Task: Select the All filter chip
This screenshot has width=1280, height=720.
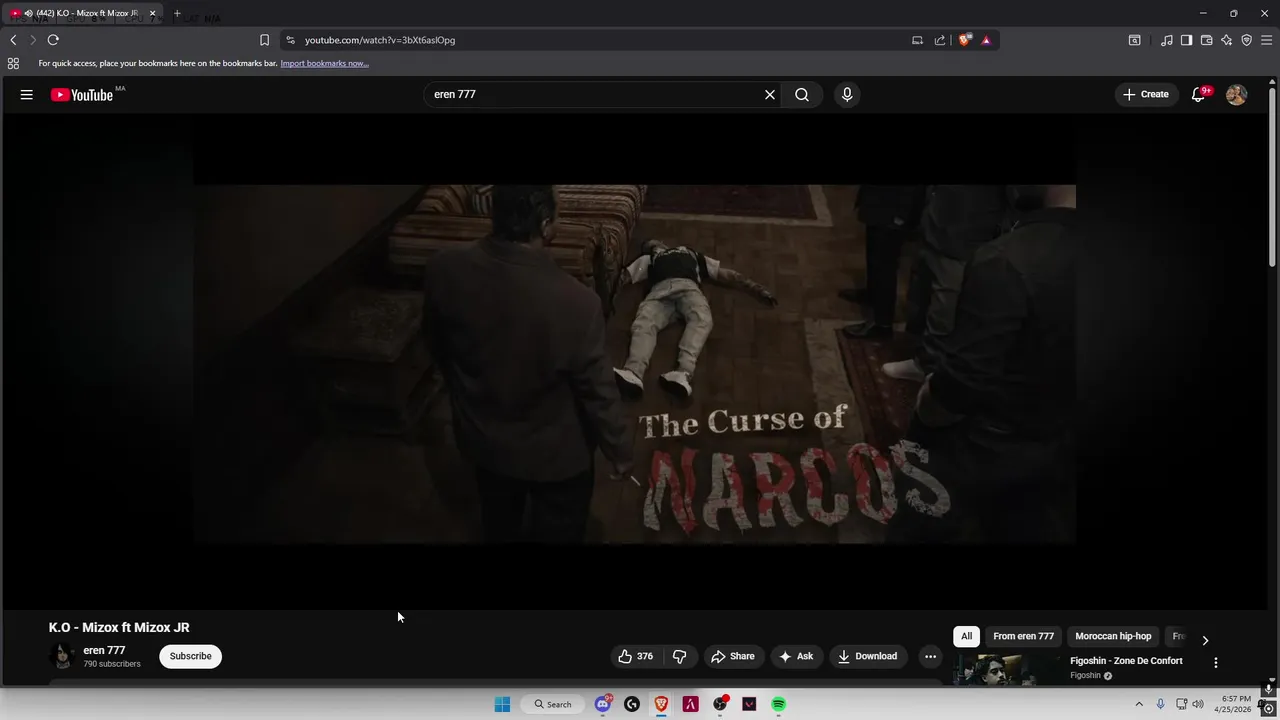Action: pos(966,636)
